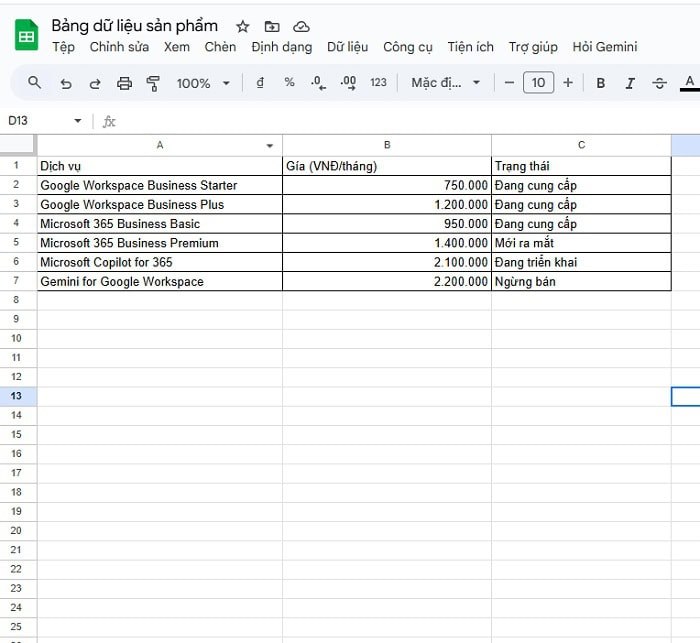Open the Dữ liệu menu
Image resolution: width=700 pixels, height=643 pixels.
pos(347,47)
